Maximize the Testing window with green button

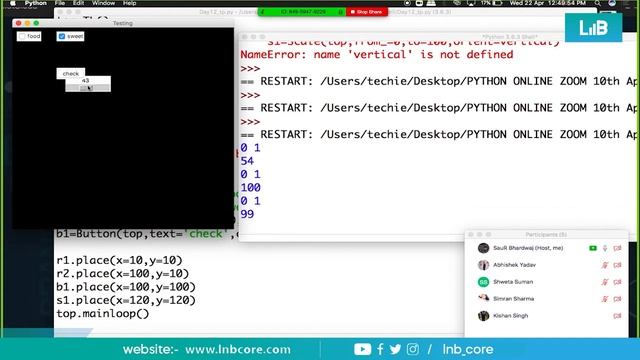click(36, 23)
